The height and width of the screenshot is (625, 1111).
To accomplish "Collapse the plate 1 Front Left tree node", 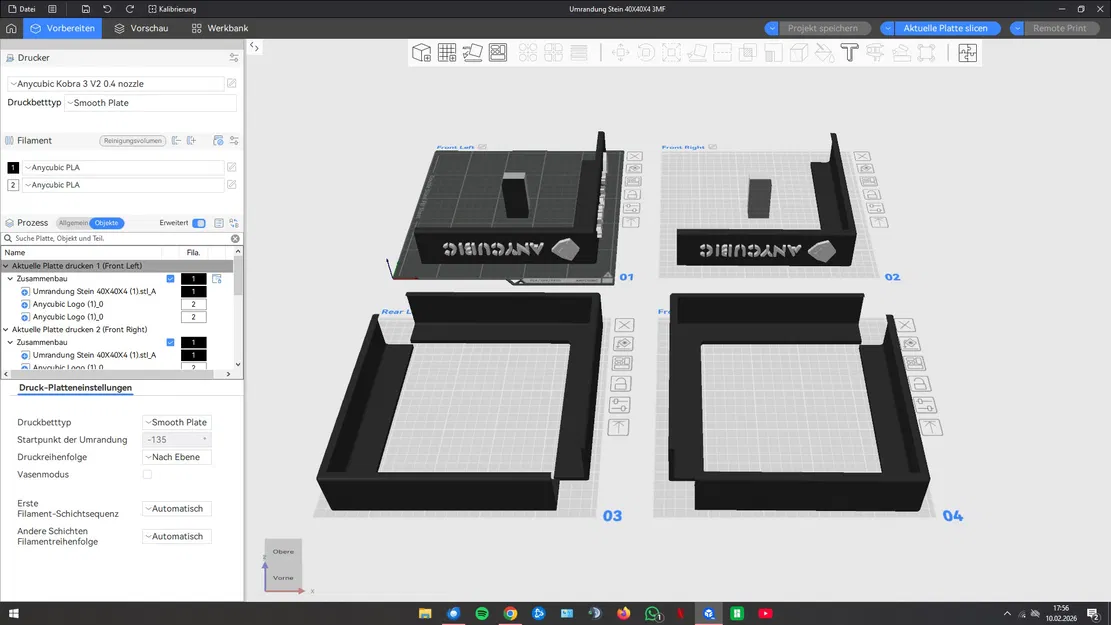I will point(6,266).
